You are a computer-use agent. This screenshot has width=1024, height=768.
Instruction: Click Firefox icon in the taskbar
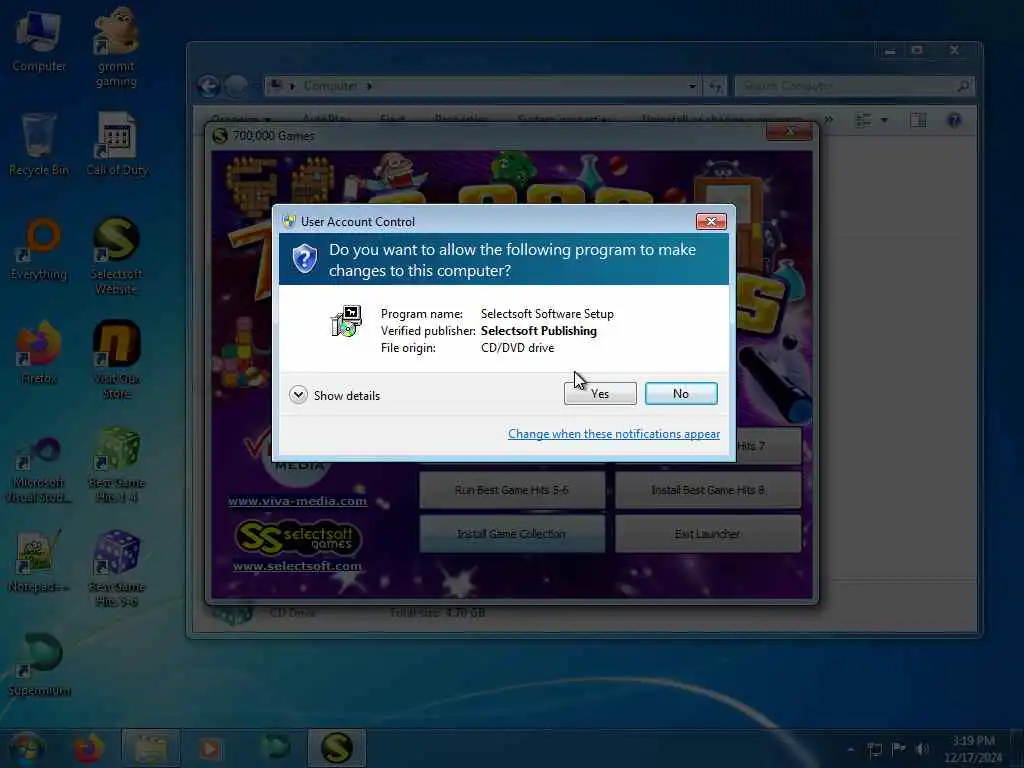(x=89, y=748)
